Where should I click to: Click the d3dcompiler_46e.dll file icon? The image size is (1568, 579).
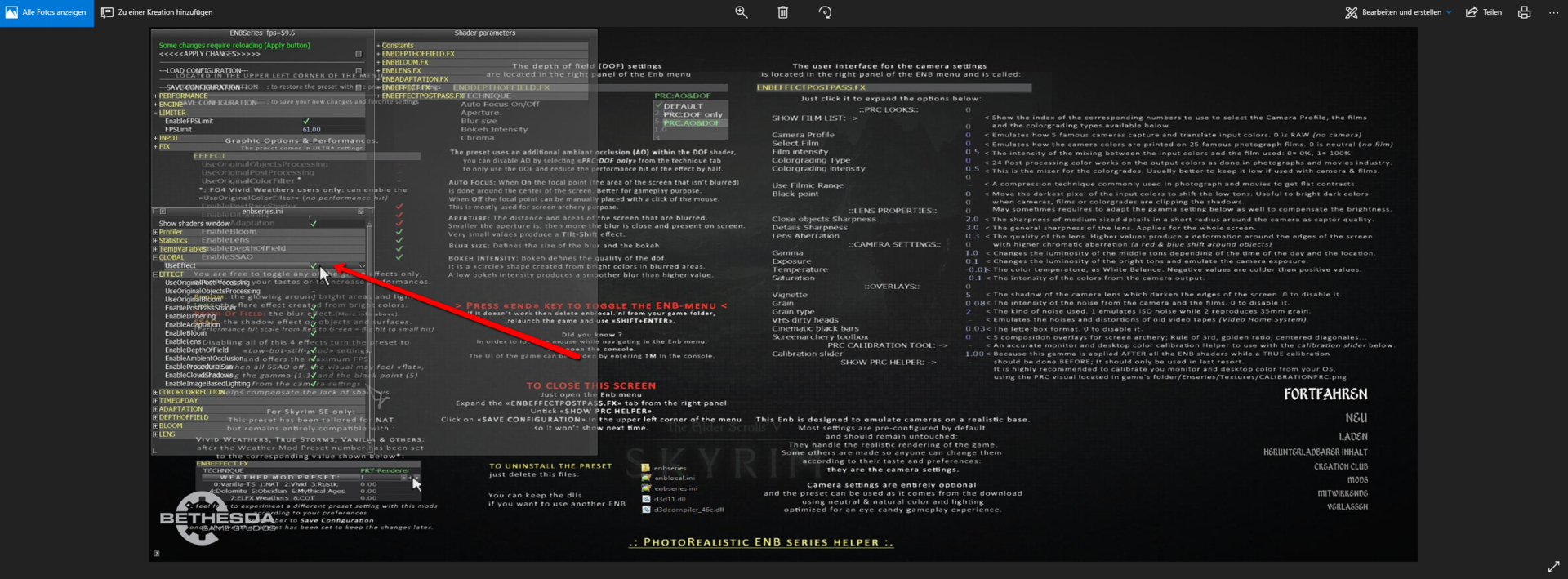645,510
